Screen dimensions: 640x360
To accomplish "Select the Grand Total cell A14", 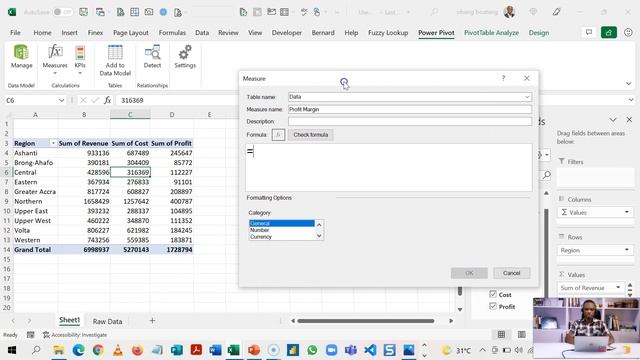I will click(35, 249).
